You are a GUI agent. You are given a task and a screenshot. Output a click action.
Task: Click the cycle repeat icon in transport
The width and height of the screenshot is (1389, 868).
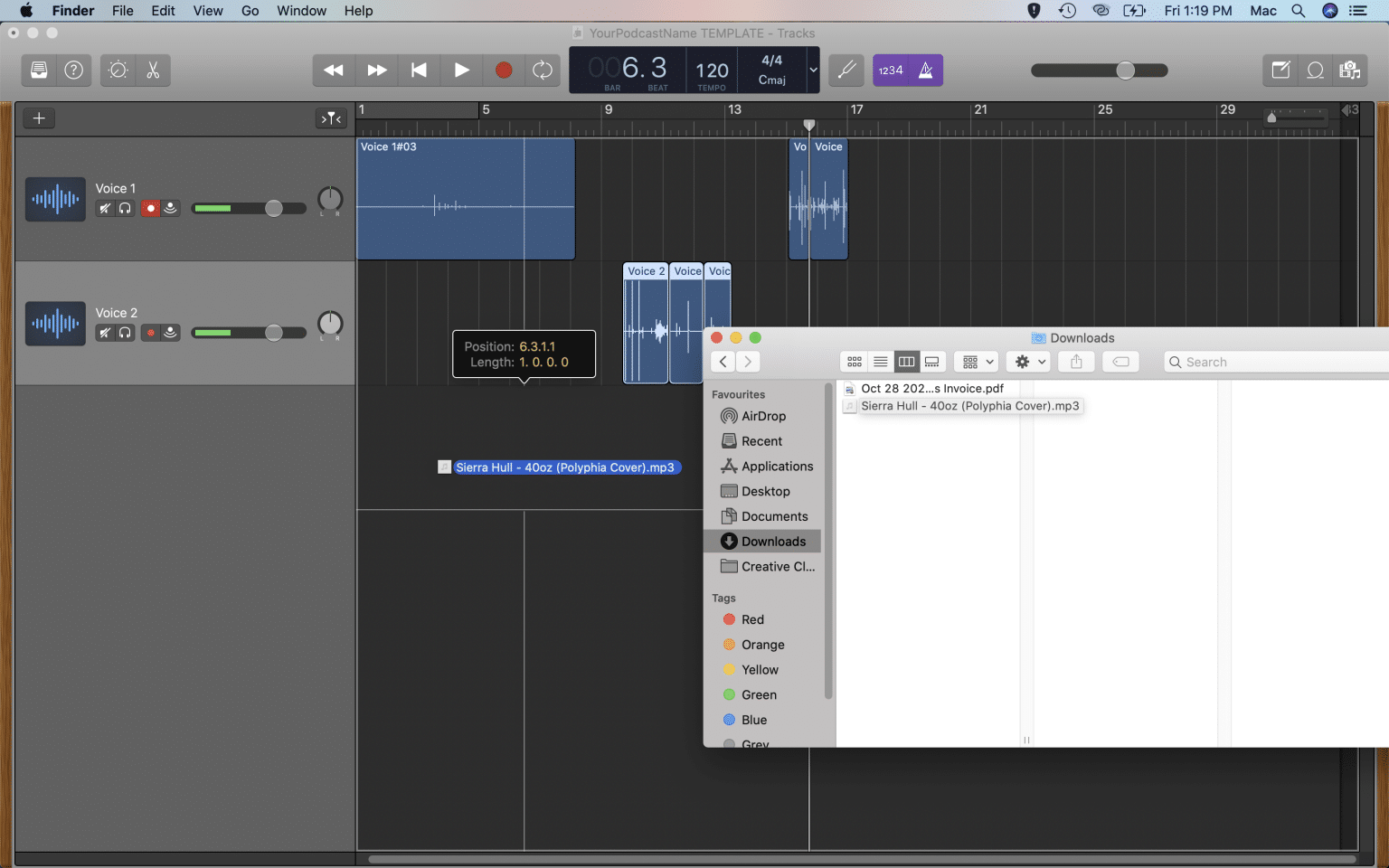(x=542, y=70)
